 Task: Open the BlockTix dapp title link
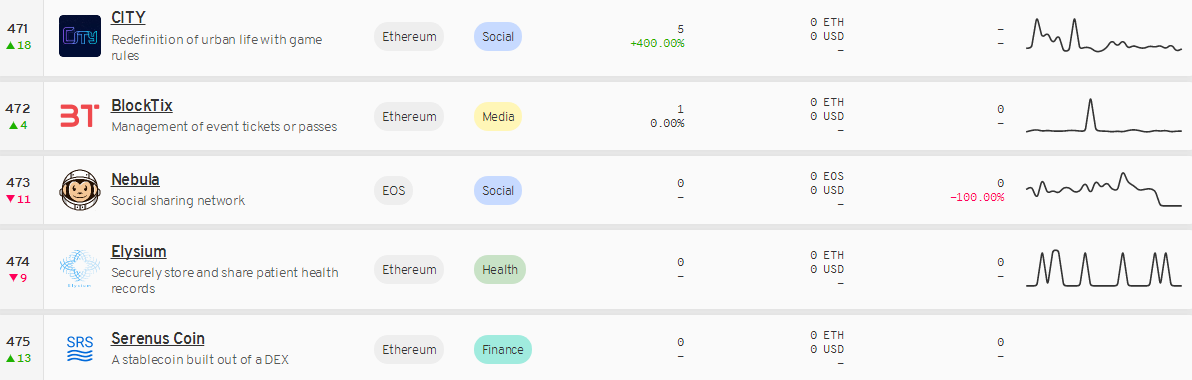pos(142,105)
